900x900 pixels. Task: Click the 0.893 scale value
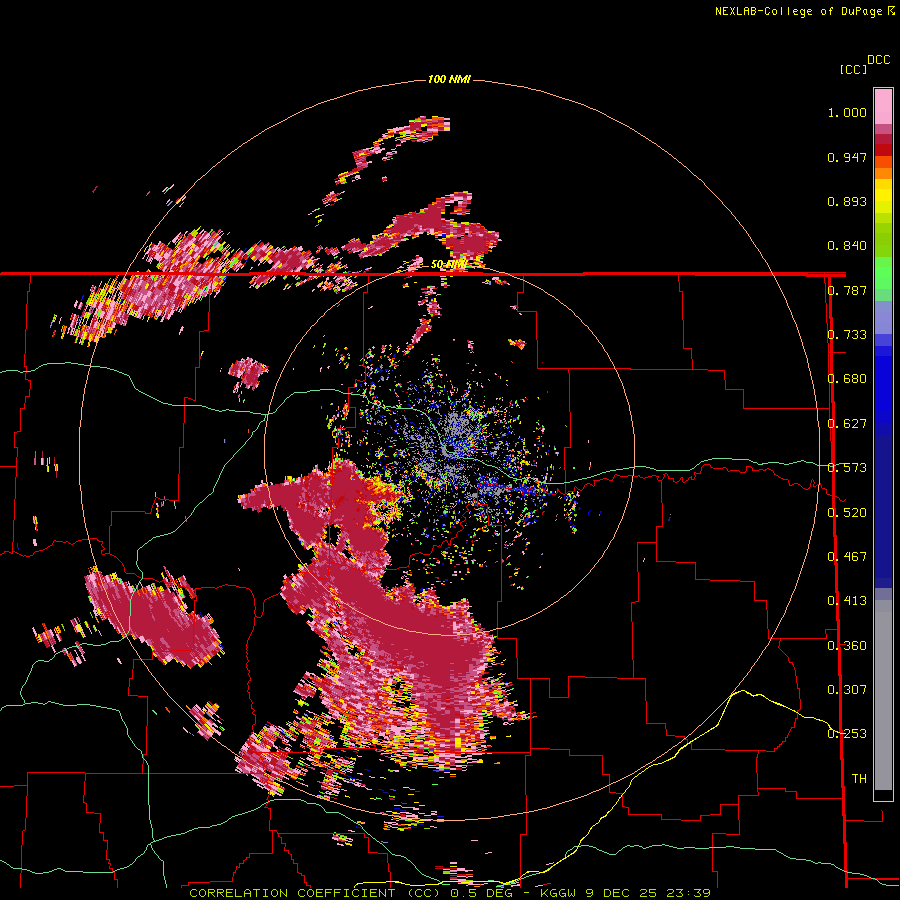[847, 201]
